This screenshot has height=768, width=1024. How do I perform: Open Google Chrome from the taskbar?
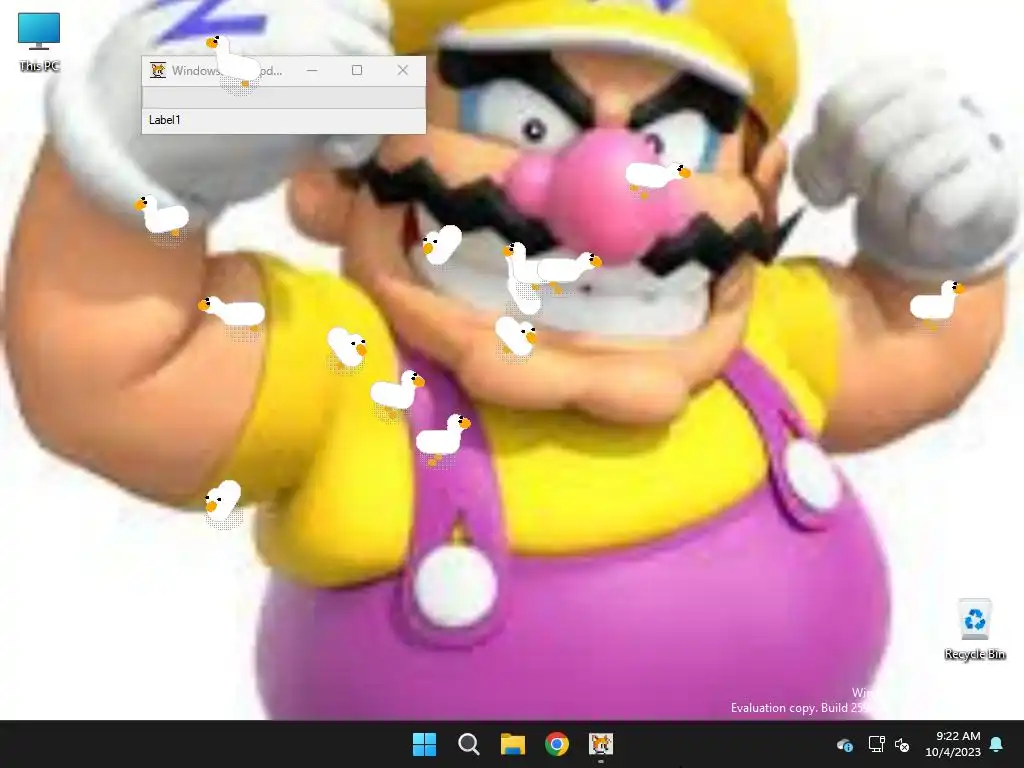click(557, 744)
